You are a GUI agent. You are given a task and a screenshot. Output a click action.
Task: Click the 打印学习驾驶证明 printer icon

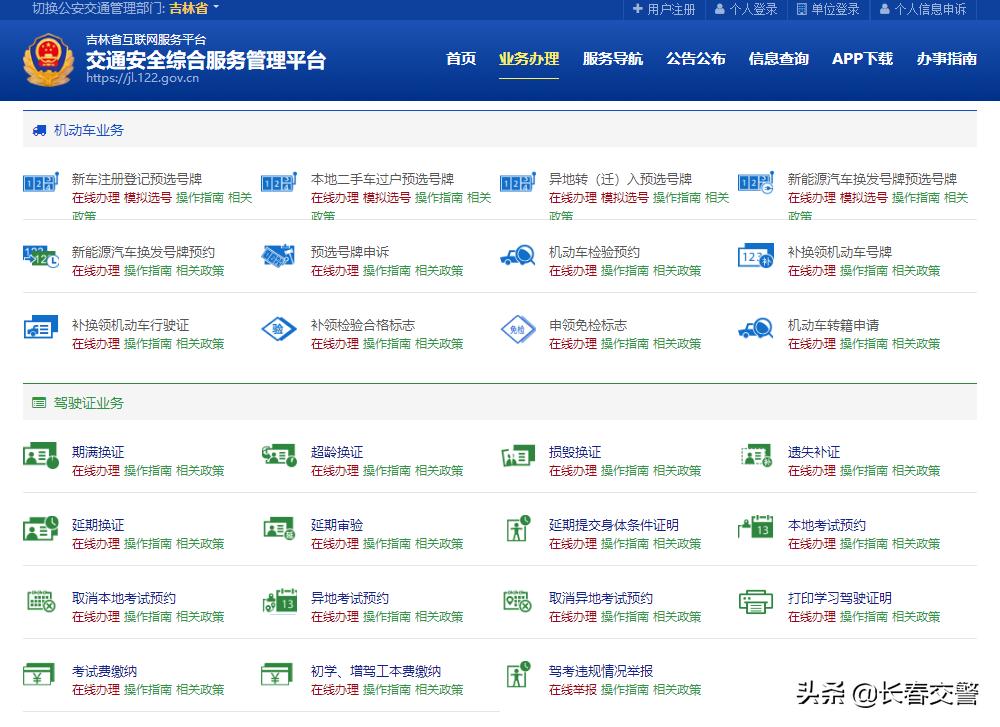coord(756,601)
